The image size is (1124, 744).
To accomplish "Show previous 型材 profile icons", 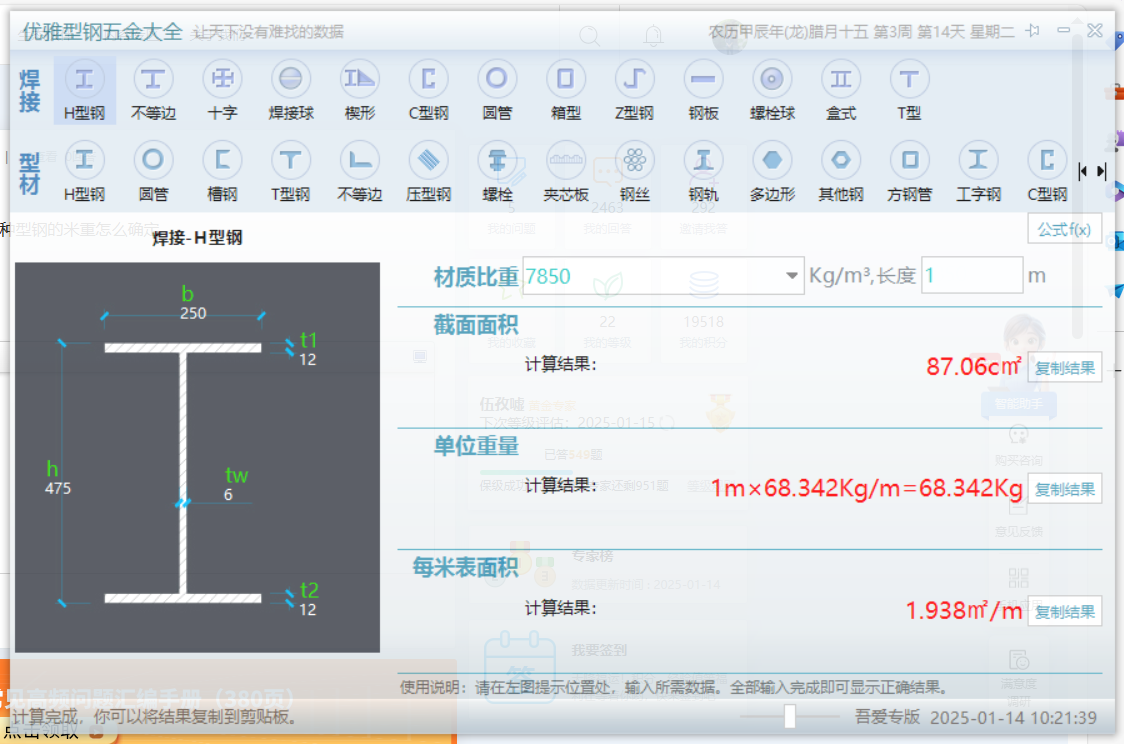I will pos(1082,171).
